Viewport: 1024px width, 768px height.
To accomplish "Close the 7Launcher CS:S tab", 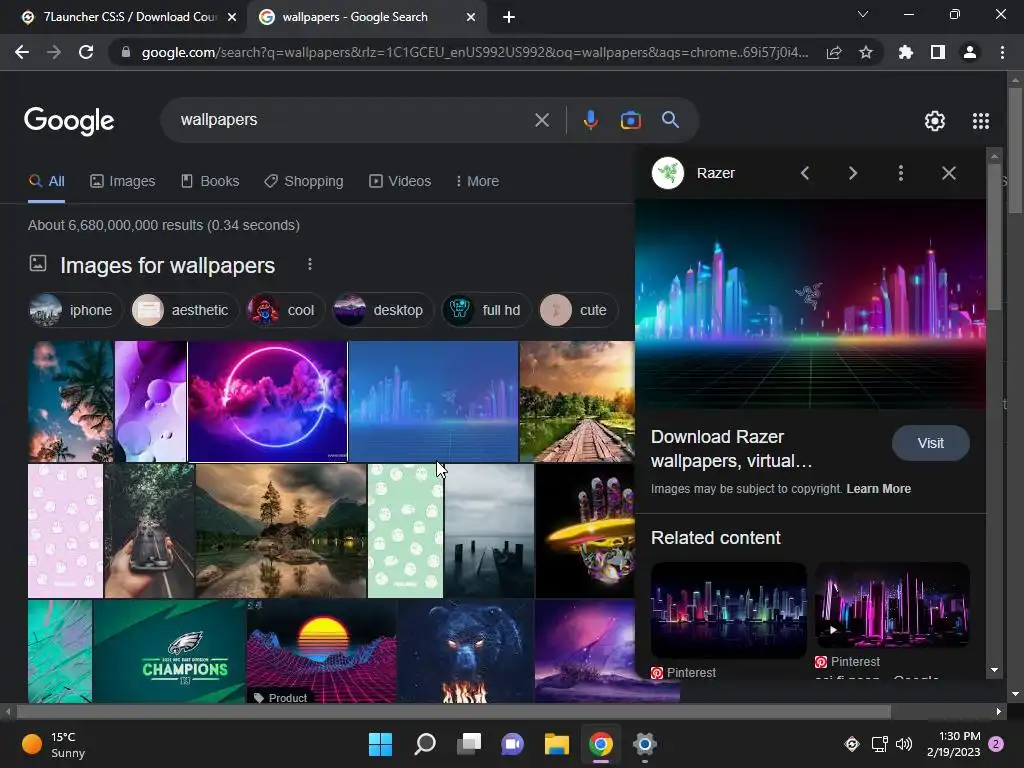I will 232,17.
